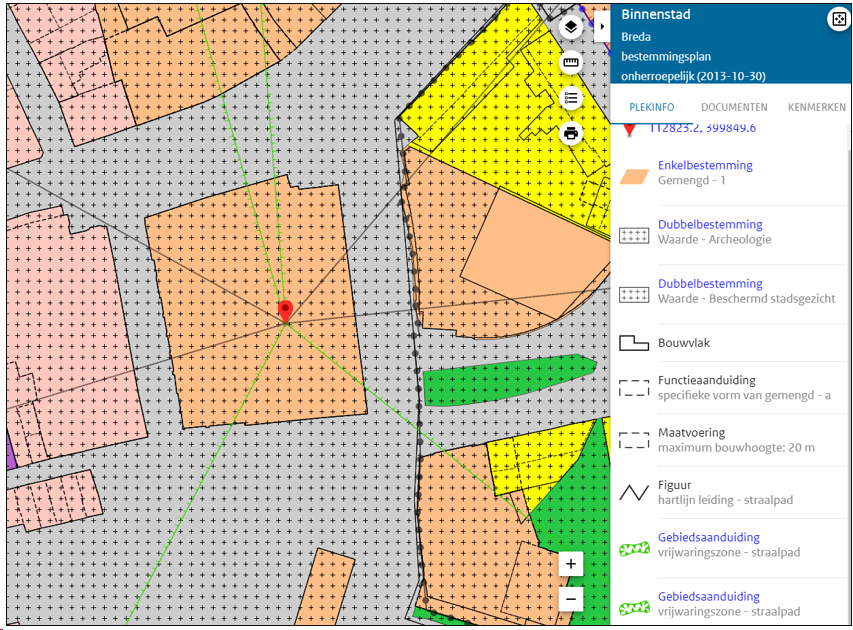Zoom out with the minus button
Screen dimensions: 853x630
pos(571,600)
